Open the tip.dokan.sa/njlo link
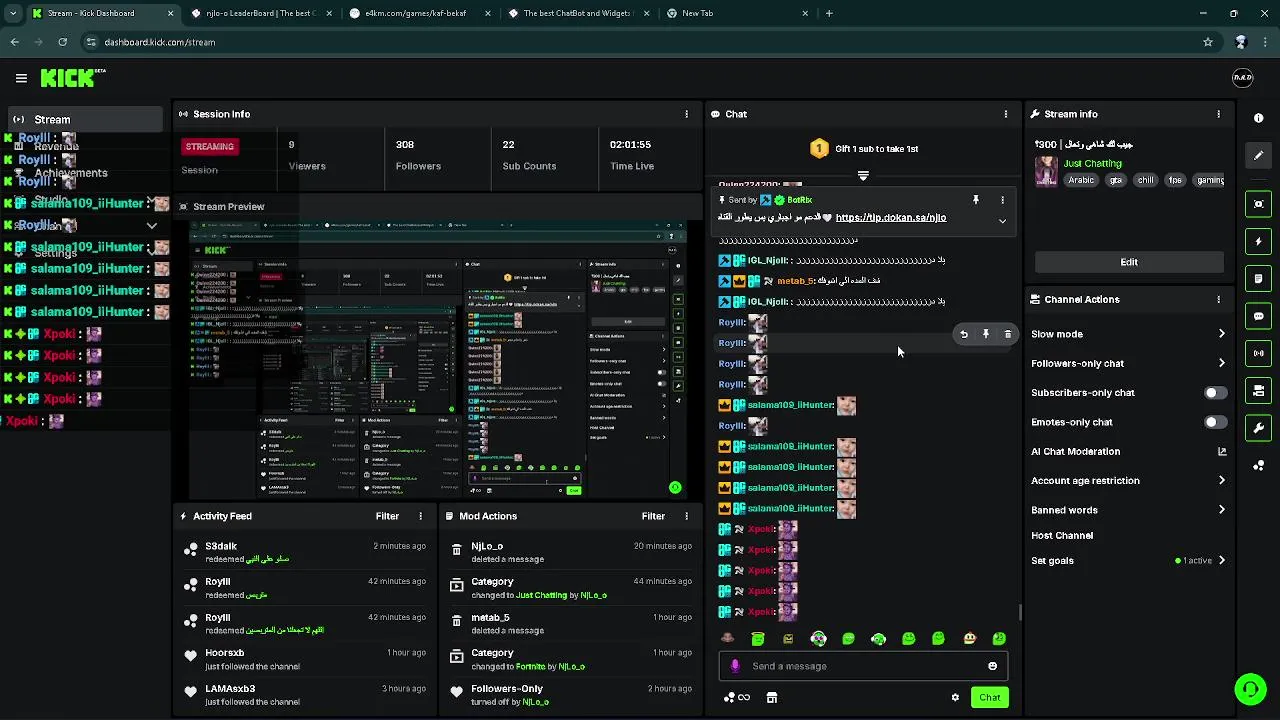The width and height of the screenshot is (1280, 720). (891, 217)
